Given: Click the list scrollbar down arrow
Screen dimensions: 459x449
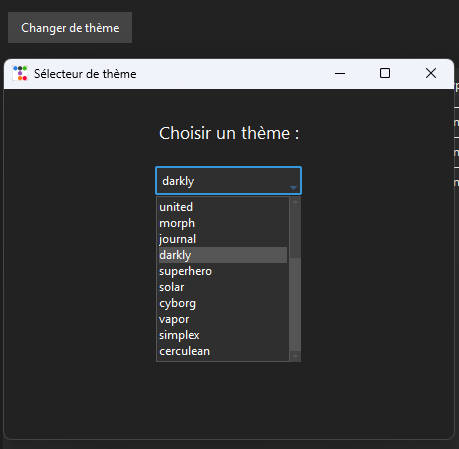Looking at the screenshot, I should click(295, 356).
